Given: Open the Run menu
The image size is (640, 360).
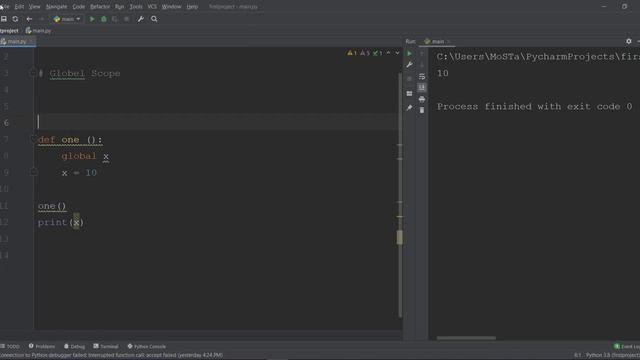Looking at the screenshot, I should point(119,7).
